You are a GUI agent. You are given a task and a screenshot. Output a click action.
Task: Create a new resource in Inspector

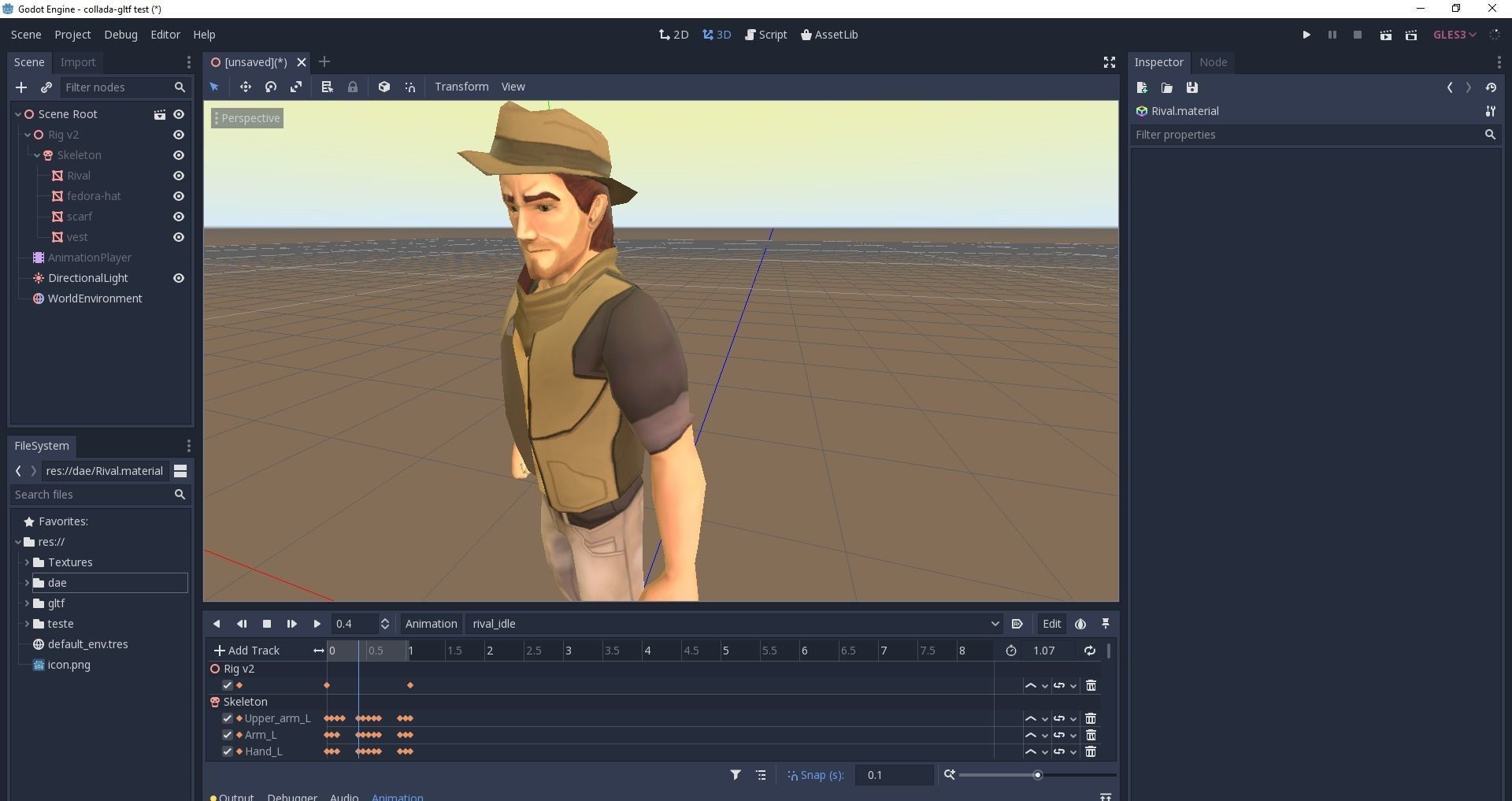(x=1142, y=87)
